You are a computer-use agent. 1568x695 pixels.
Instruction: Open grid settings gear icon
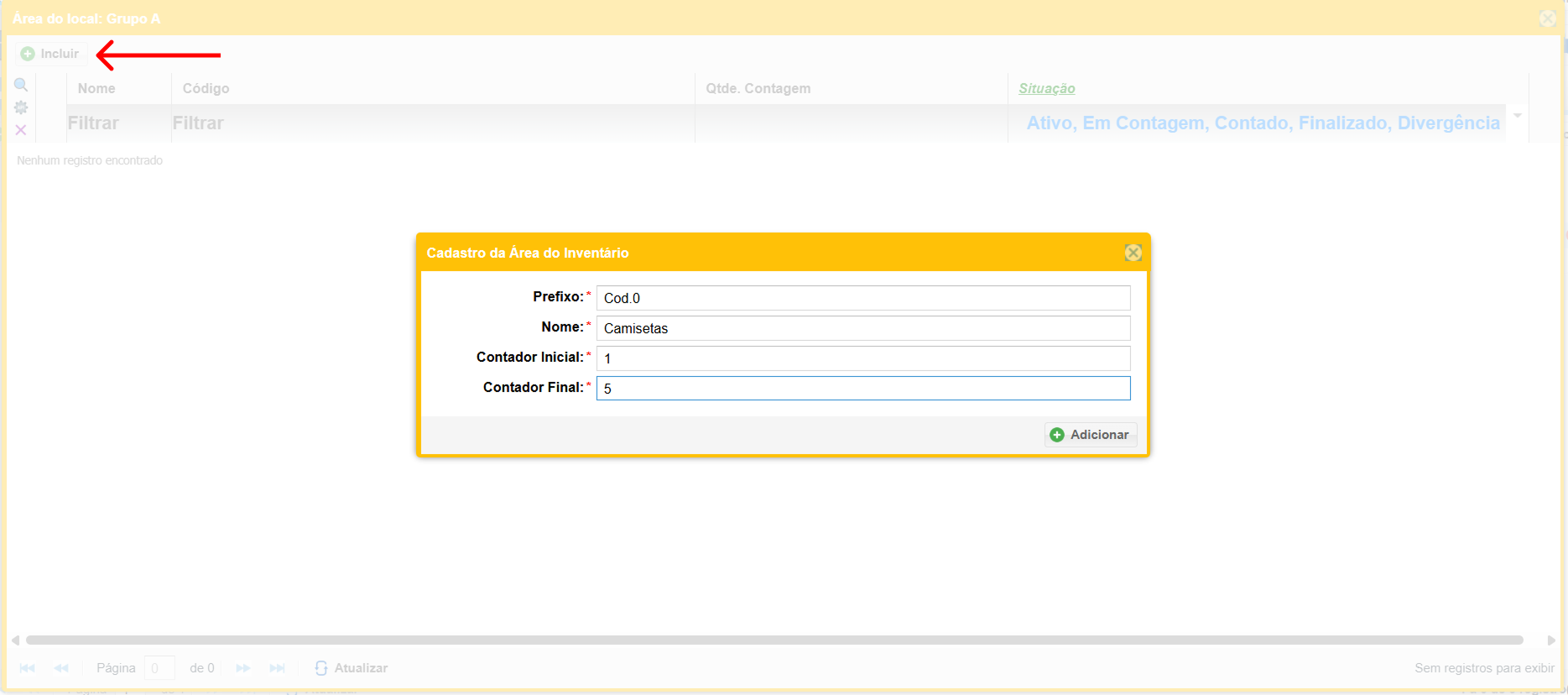coord(21,107)
